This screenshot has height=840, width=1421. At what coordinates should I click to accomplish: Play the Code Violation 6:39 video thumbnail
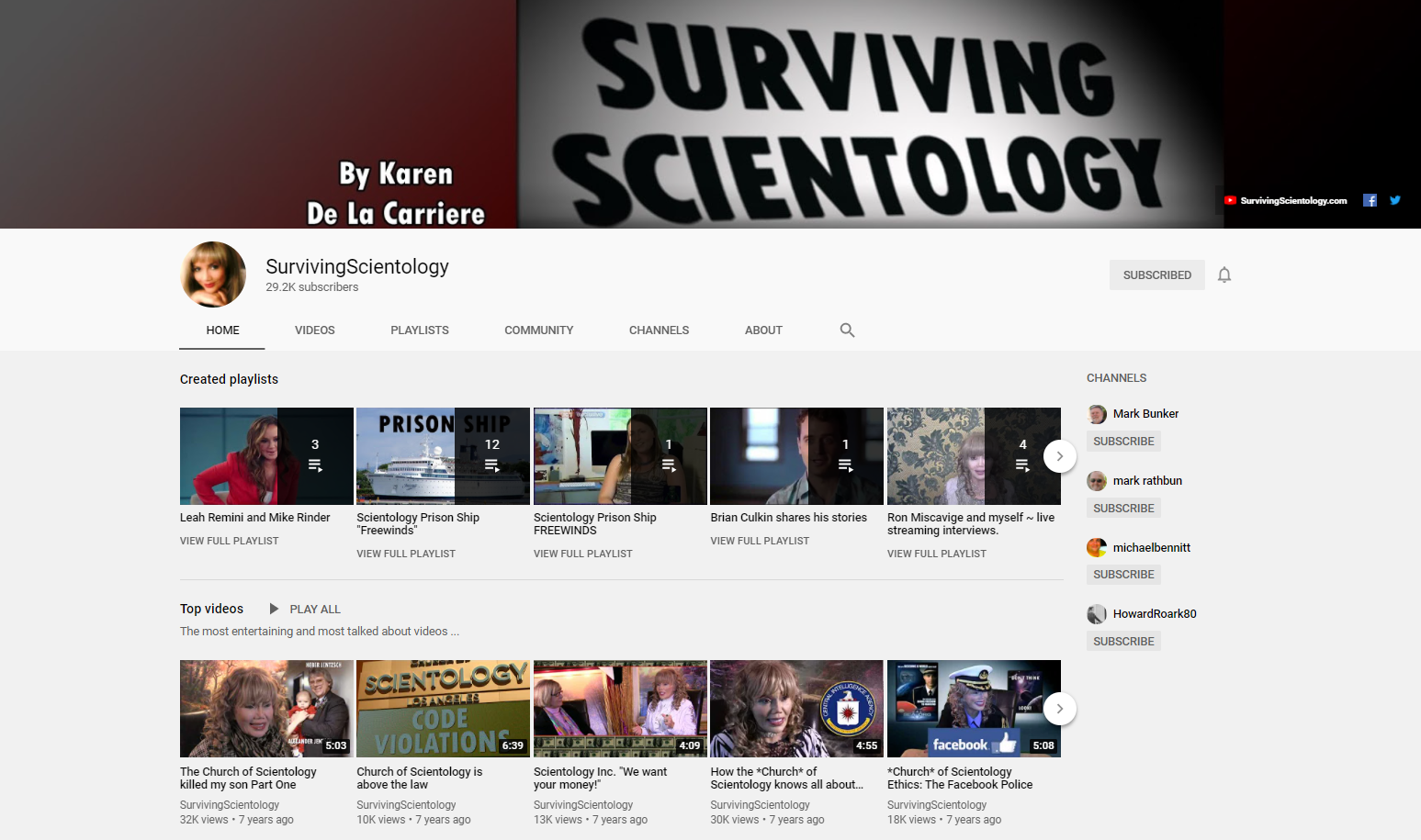pyautogui.click(x=443, y=709)
